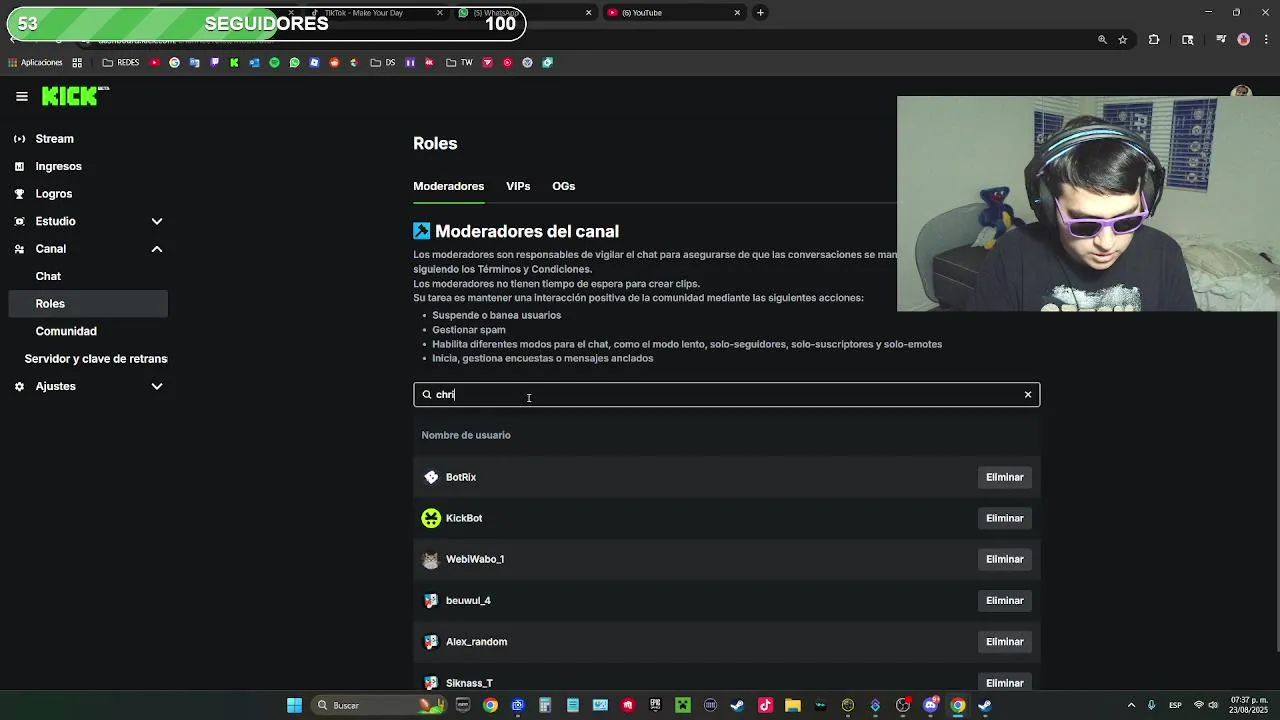Screen dimensions: 1280x720
Task: Open the hamburger menu next to Kick logo
Action: pos(22,97)
